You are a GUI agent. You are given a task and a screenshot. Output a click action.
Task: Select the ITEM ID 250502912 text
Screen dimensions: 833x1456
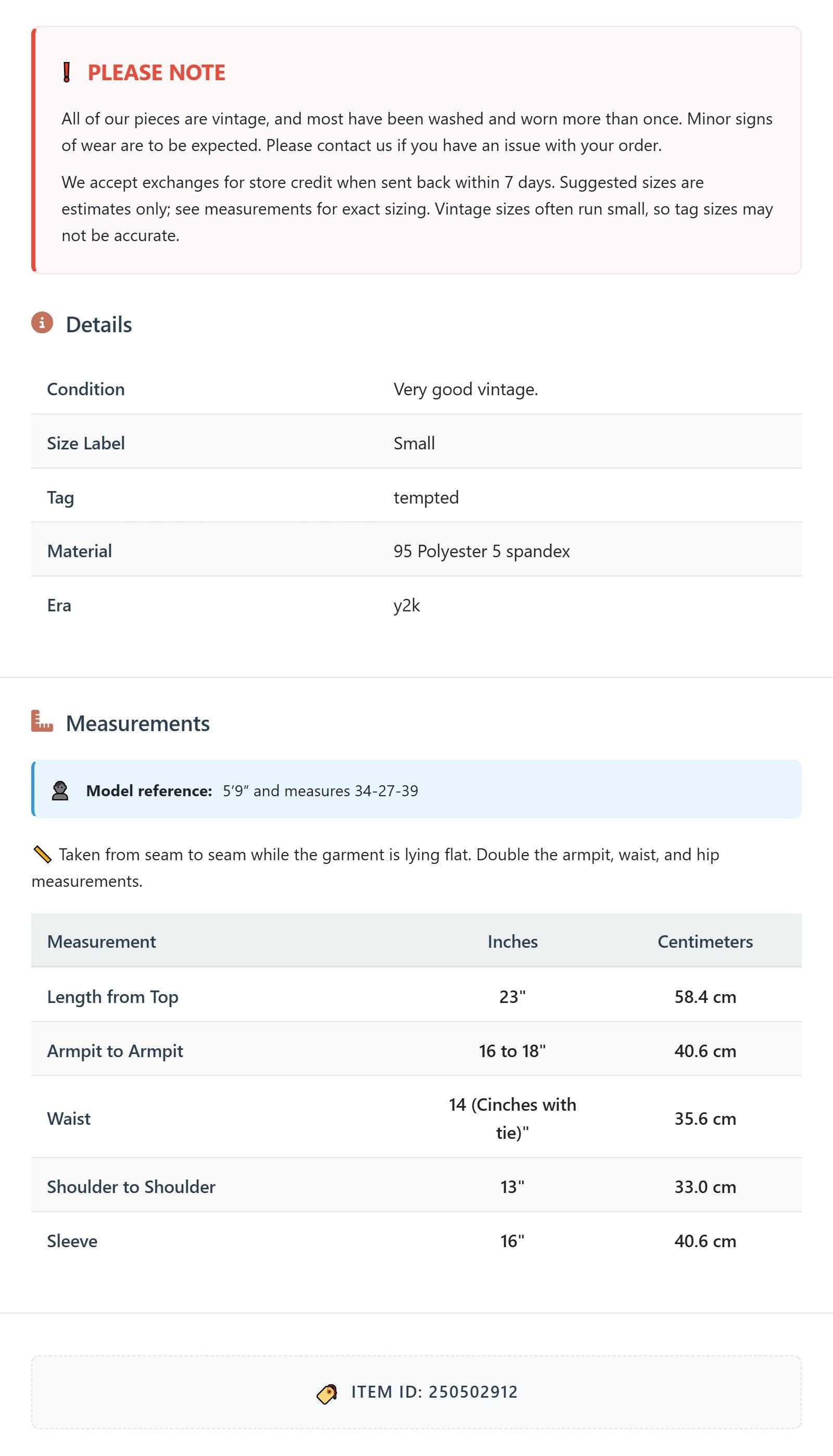click(x=434, y=1391)
